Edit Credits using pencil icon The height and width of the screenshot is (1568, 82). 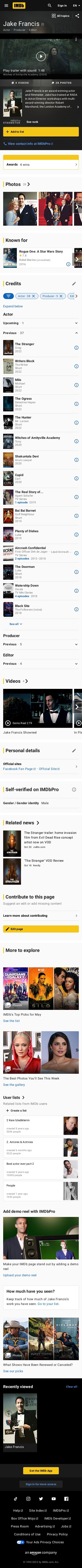pyautogui.click(x=74, y=284)
